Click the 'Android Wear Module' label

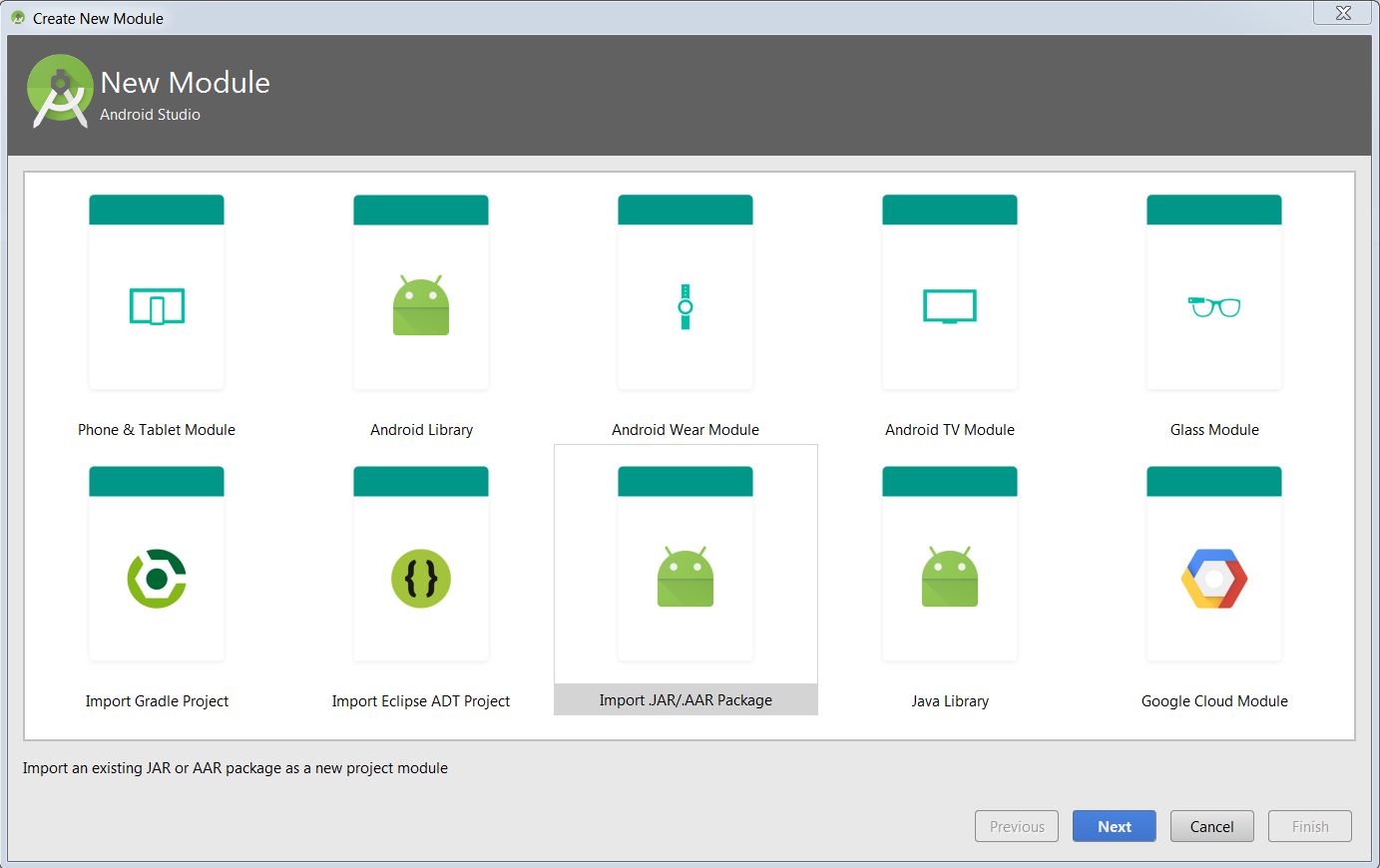(x=686, y=430)
